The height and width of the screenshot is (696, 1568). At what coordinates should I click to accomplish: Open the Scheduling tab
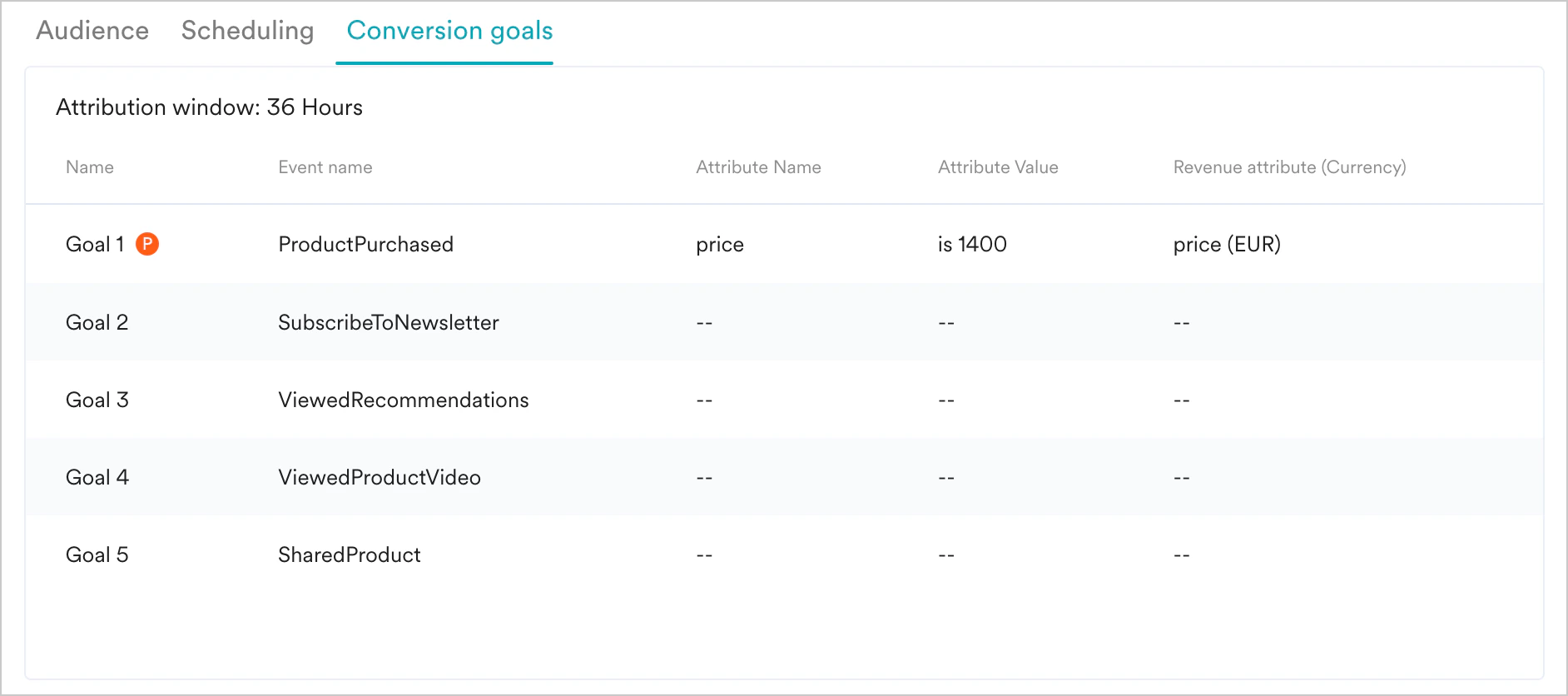tap(247, 31)
